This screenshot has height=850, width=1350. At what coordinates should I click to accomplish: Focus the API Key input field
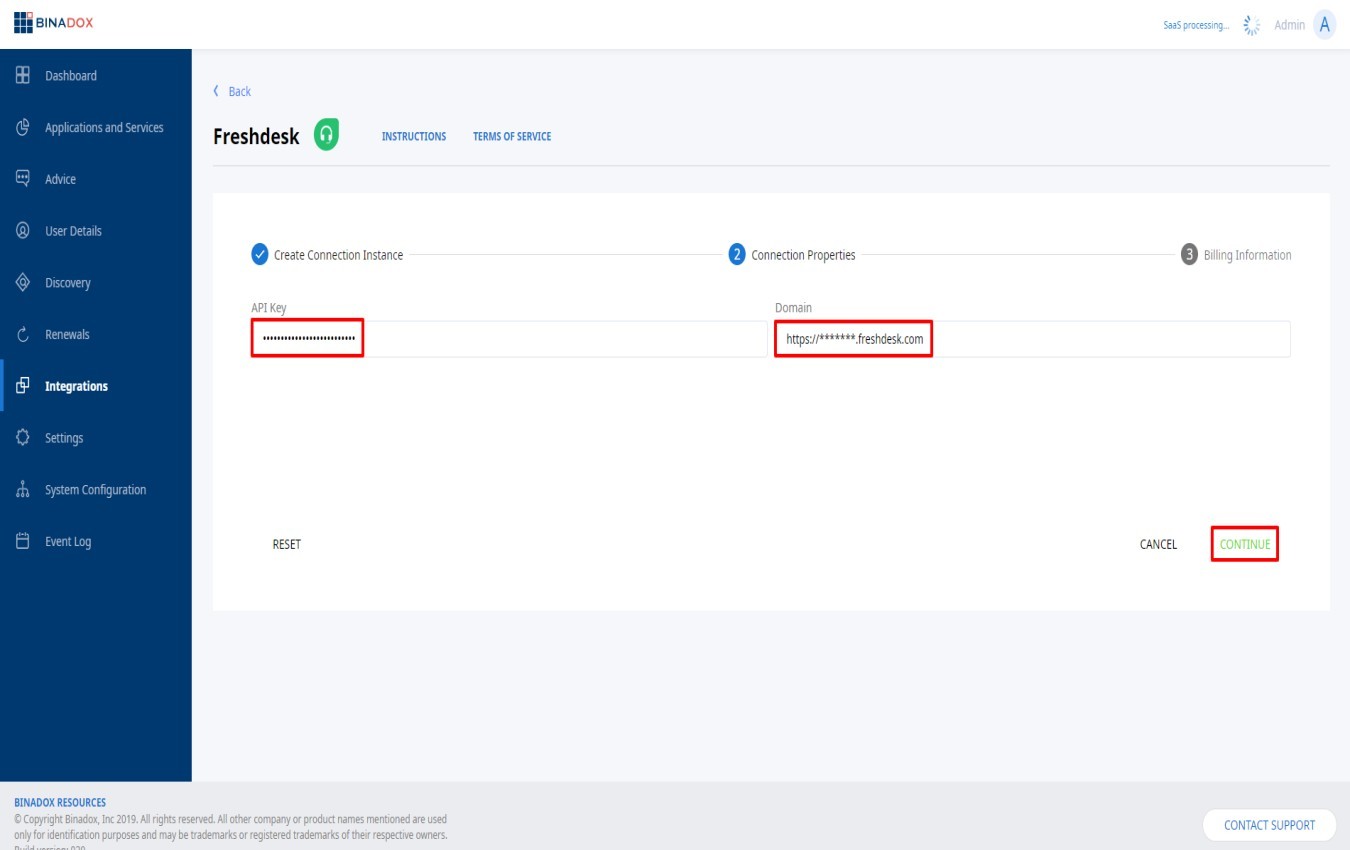pos(509,339)
